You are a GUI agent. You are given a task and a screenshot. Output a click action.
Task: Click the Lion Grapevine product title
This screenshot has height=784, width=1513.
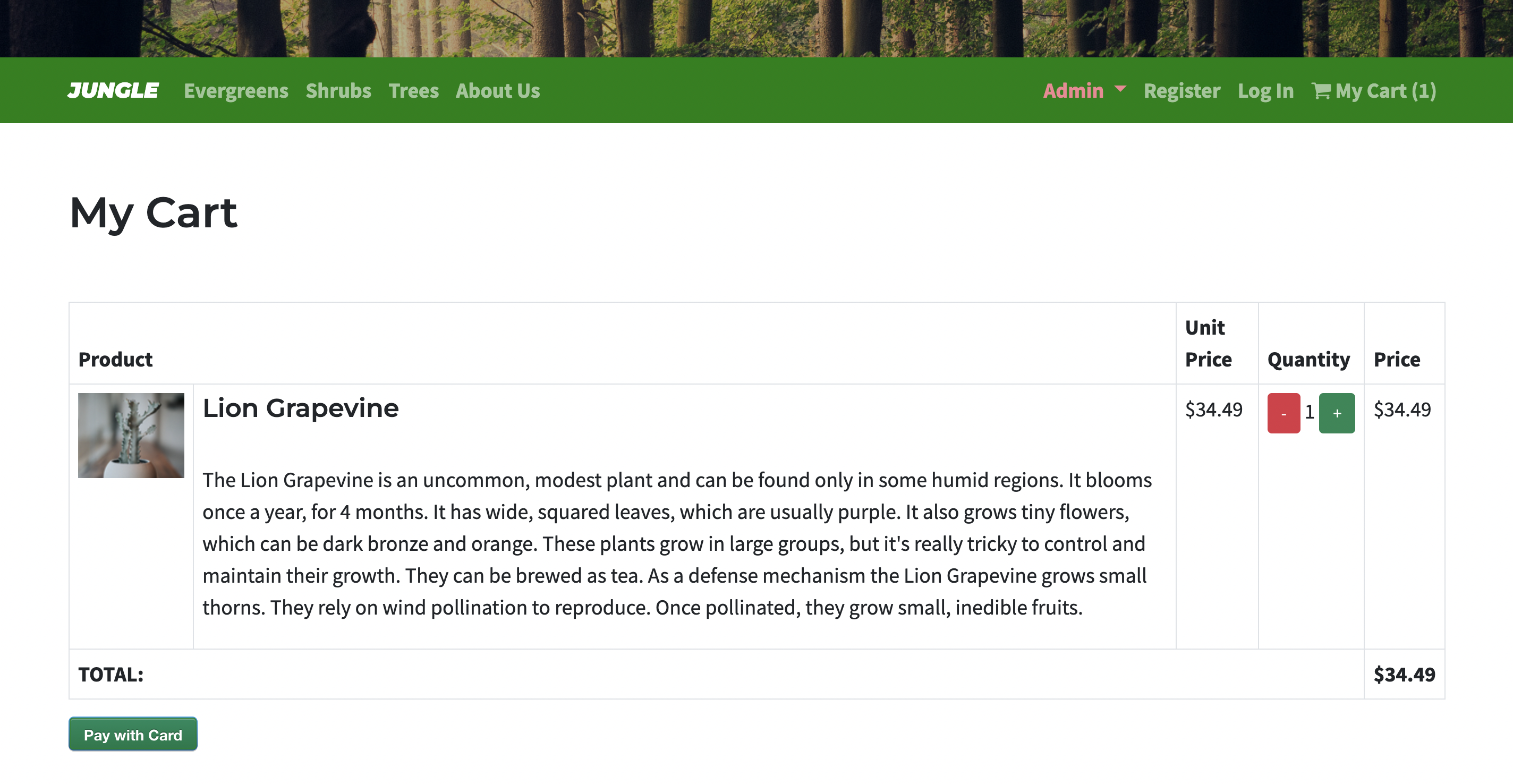point(300,407)
